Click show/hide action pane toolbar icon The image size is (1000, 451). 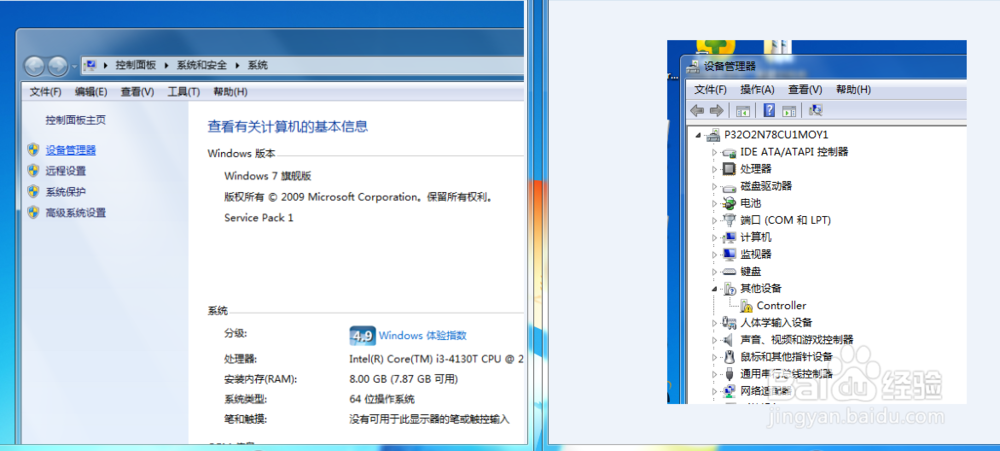[x=789, y=111]
